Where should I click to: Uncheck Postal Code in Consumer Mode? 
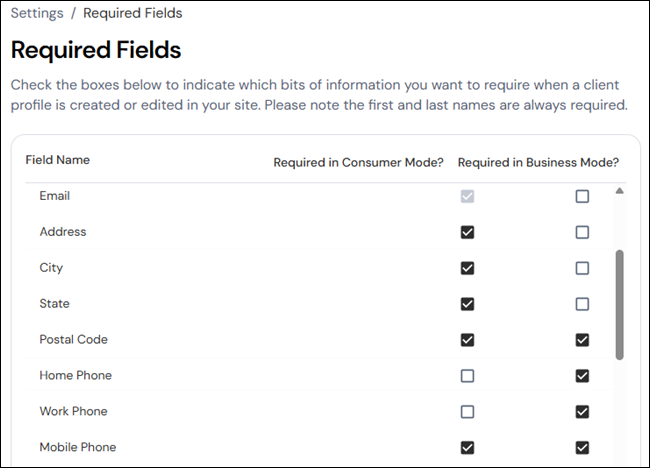(x=467, y=340)
